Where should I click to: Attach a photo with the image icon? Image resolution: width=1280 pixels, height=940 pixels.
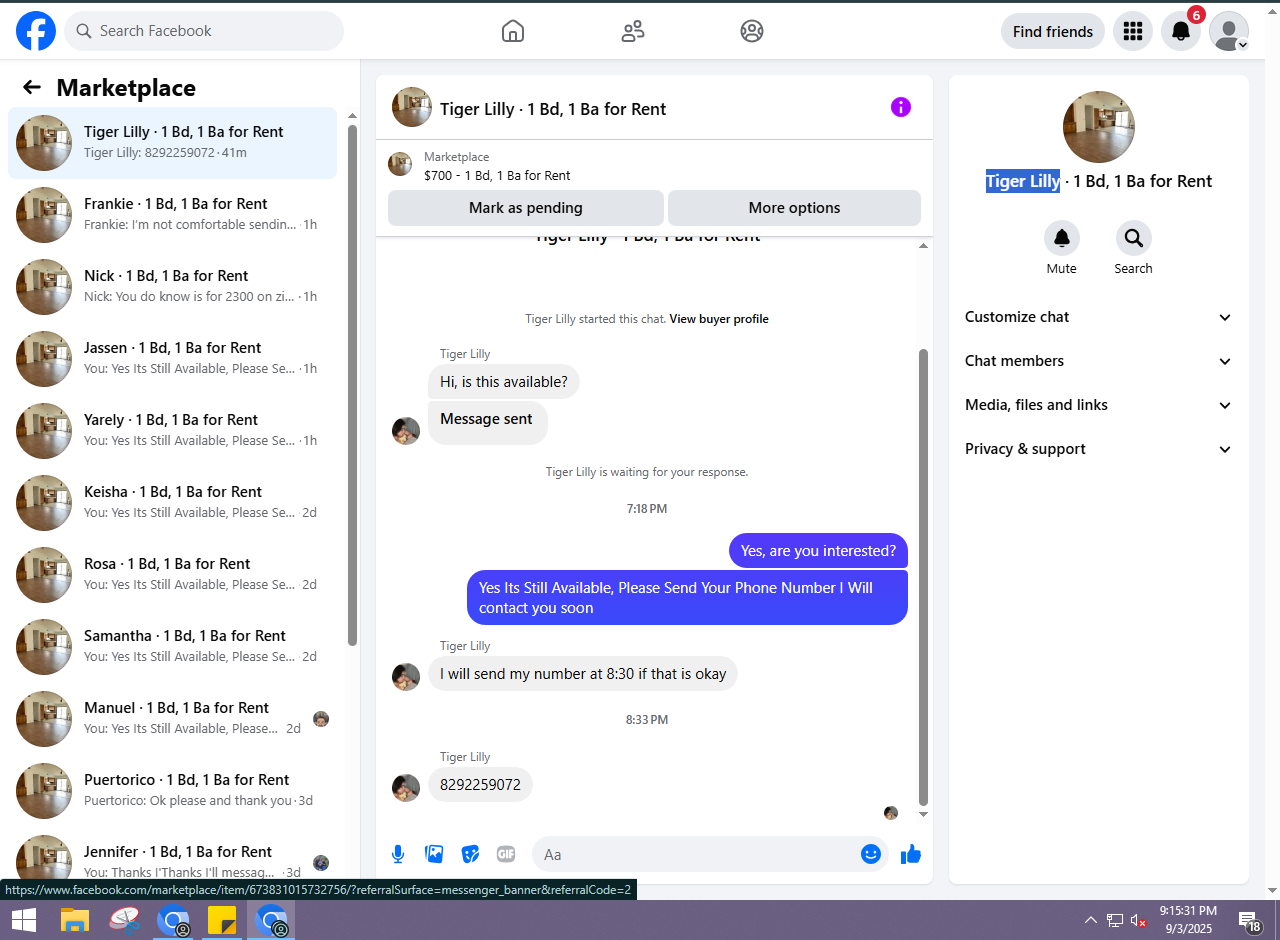pyautogui.click(x=434, y=854)
